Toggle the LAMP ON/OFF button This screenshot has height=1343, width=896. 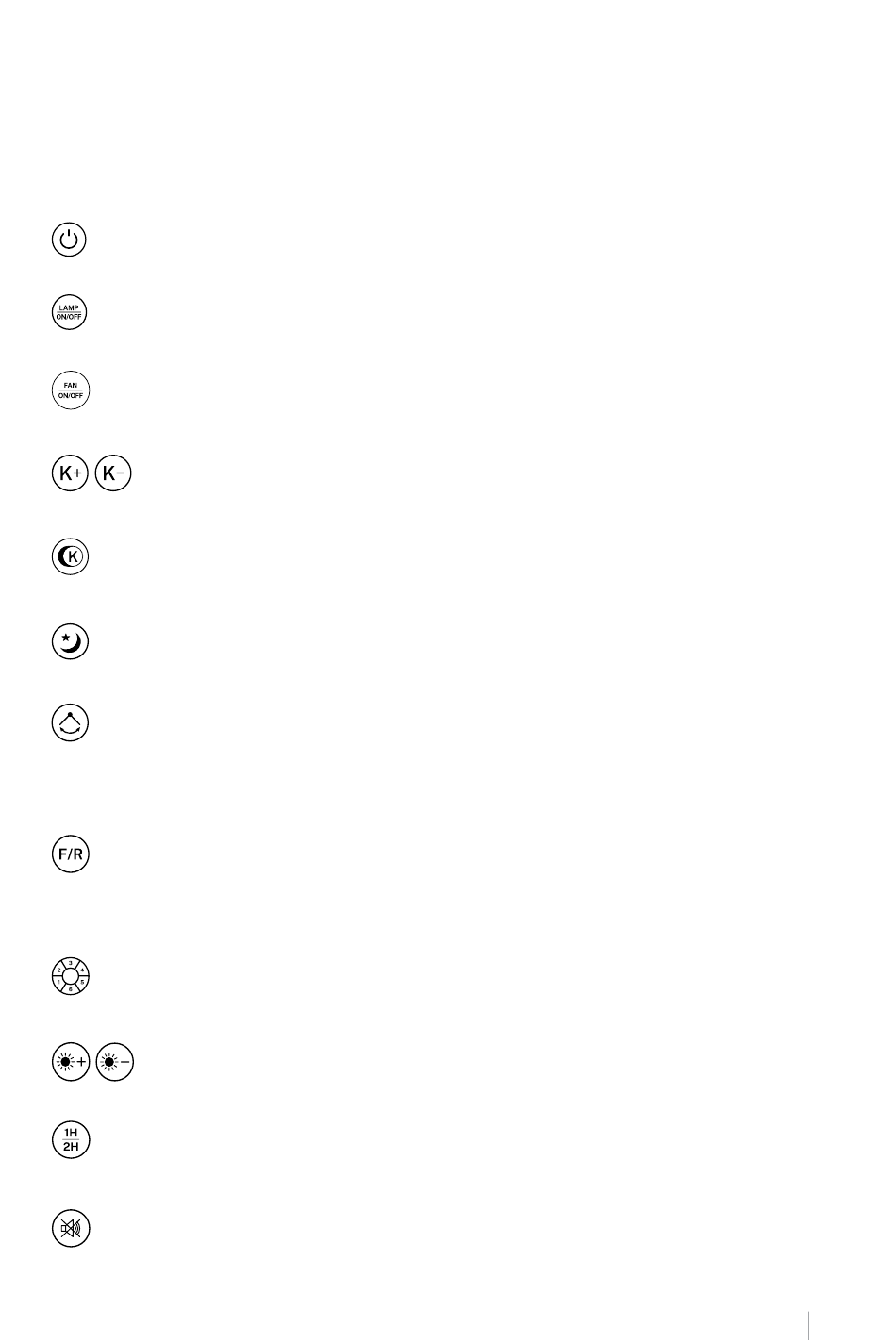pos(69,312)
